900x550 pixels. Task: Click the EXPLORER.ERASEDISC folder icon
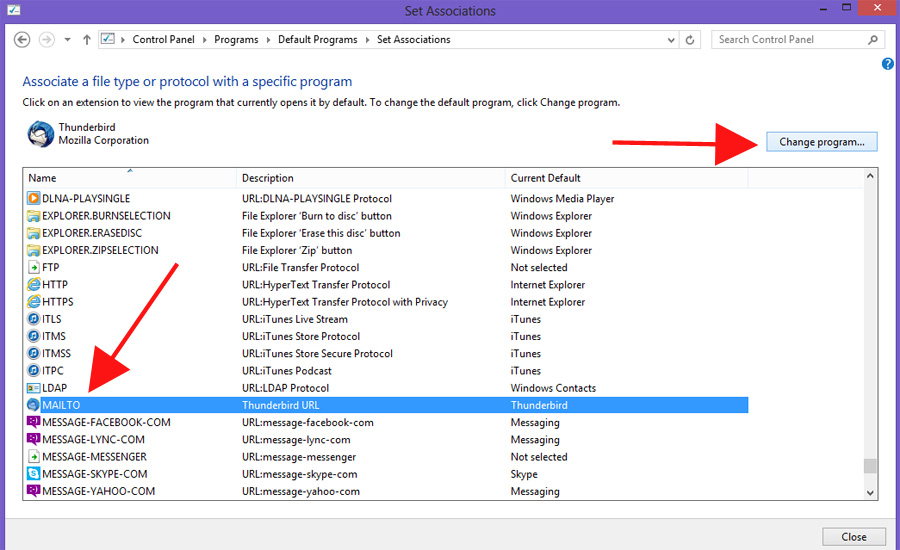(x=33, y=233)
